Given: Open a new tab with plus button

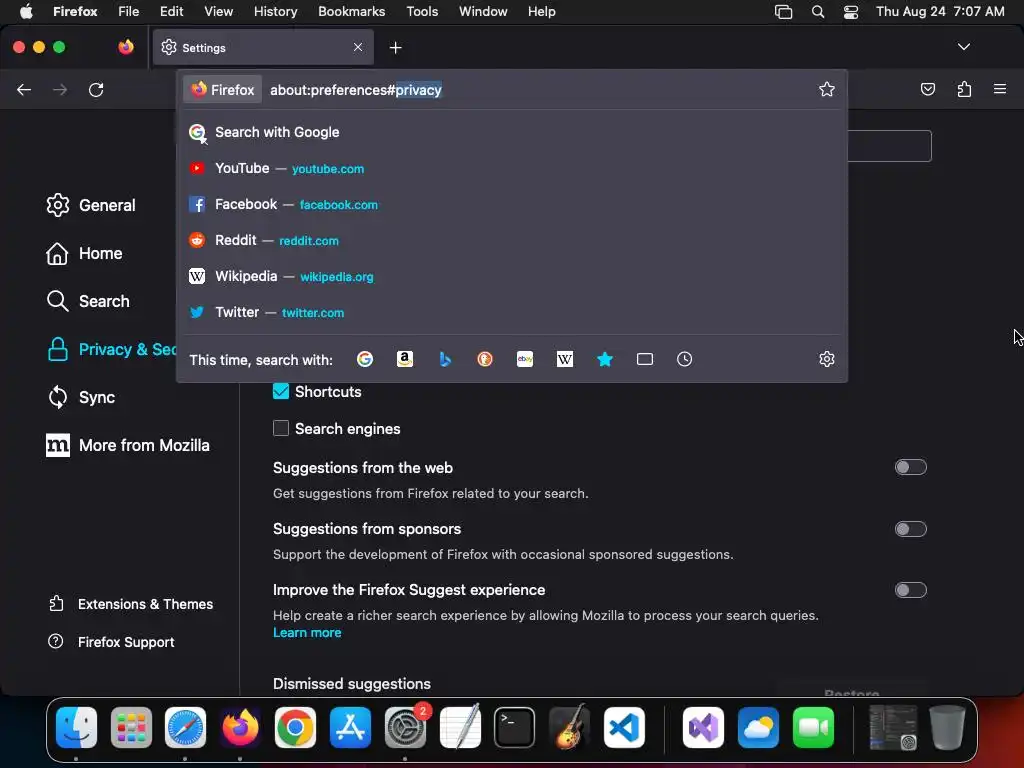Looking at the screenshot, I should (395, 48).
